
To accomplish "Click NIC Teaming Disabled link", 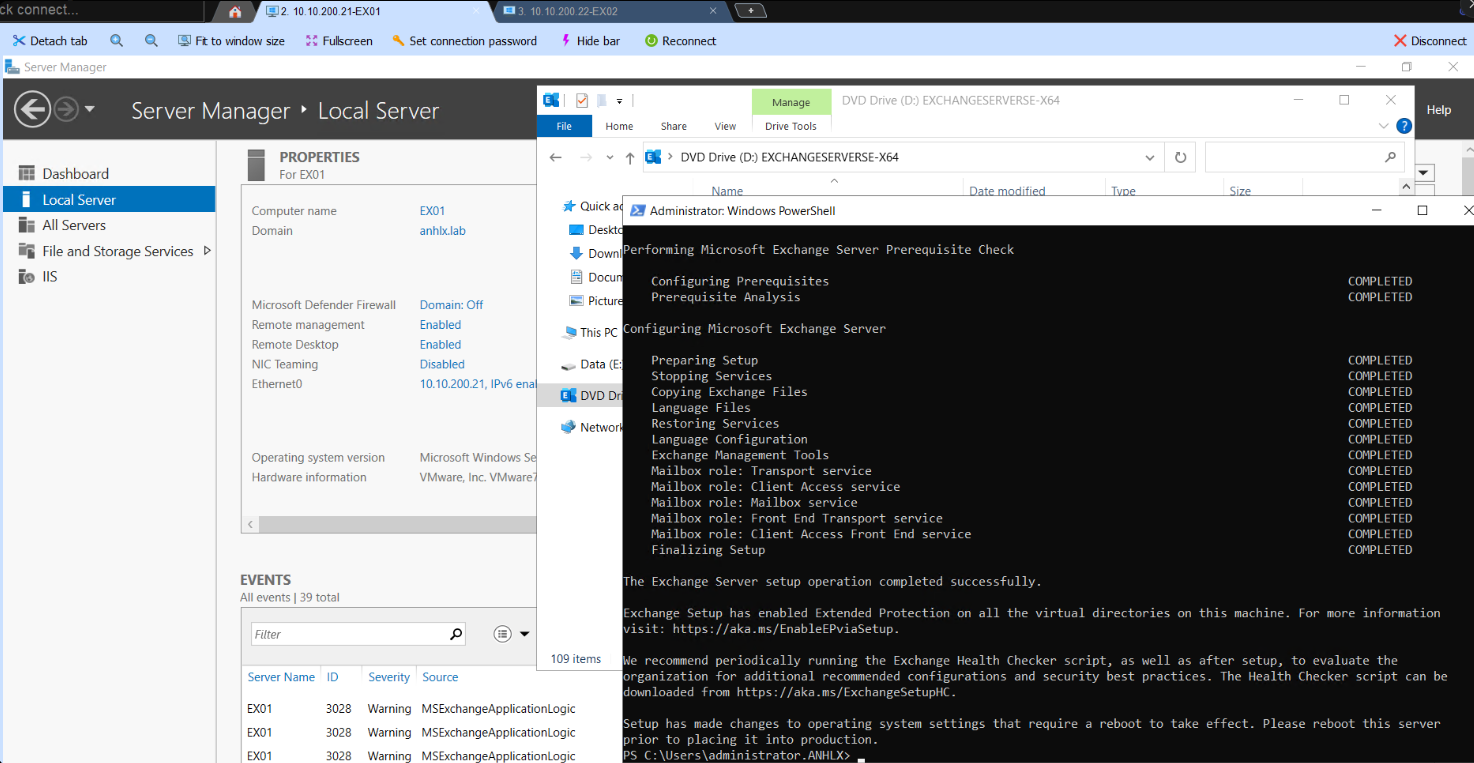I will [442, 365].
